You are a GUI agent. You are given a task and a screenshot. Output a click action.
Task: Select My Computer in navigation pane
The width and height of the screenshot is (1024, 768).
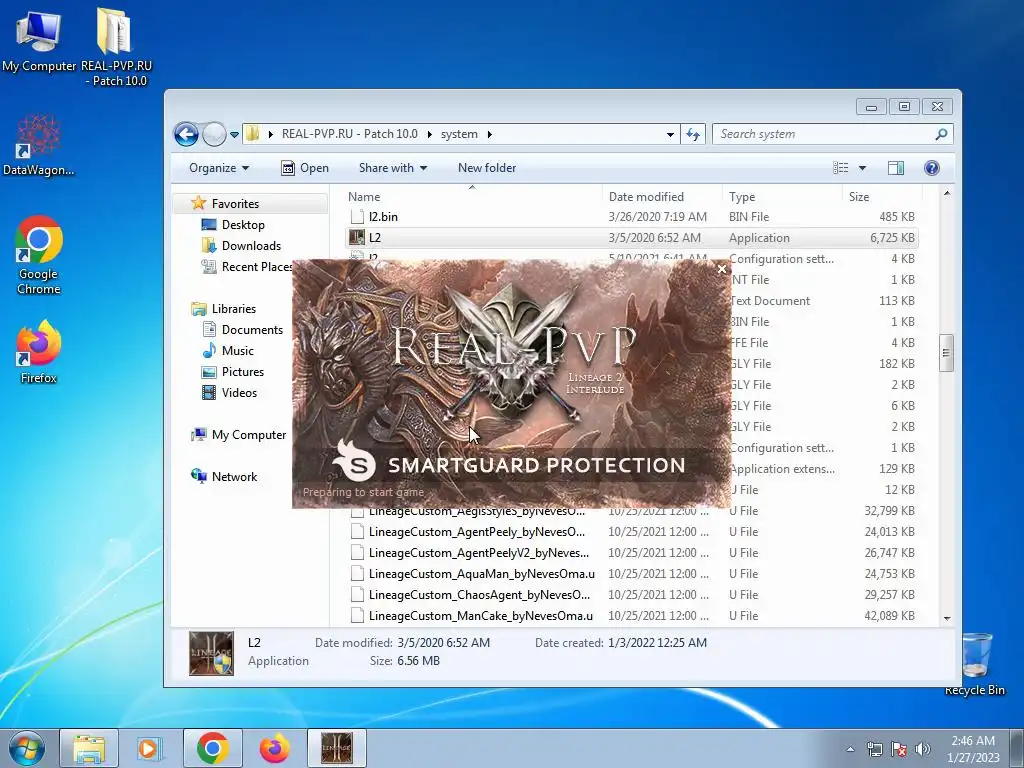238,435
